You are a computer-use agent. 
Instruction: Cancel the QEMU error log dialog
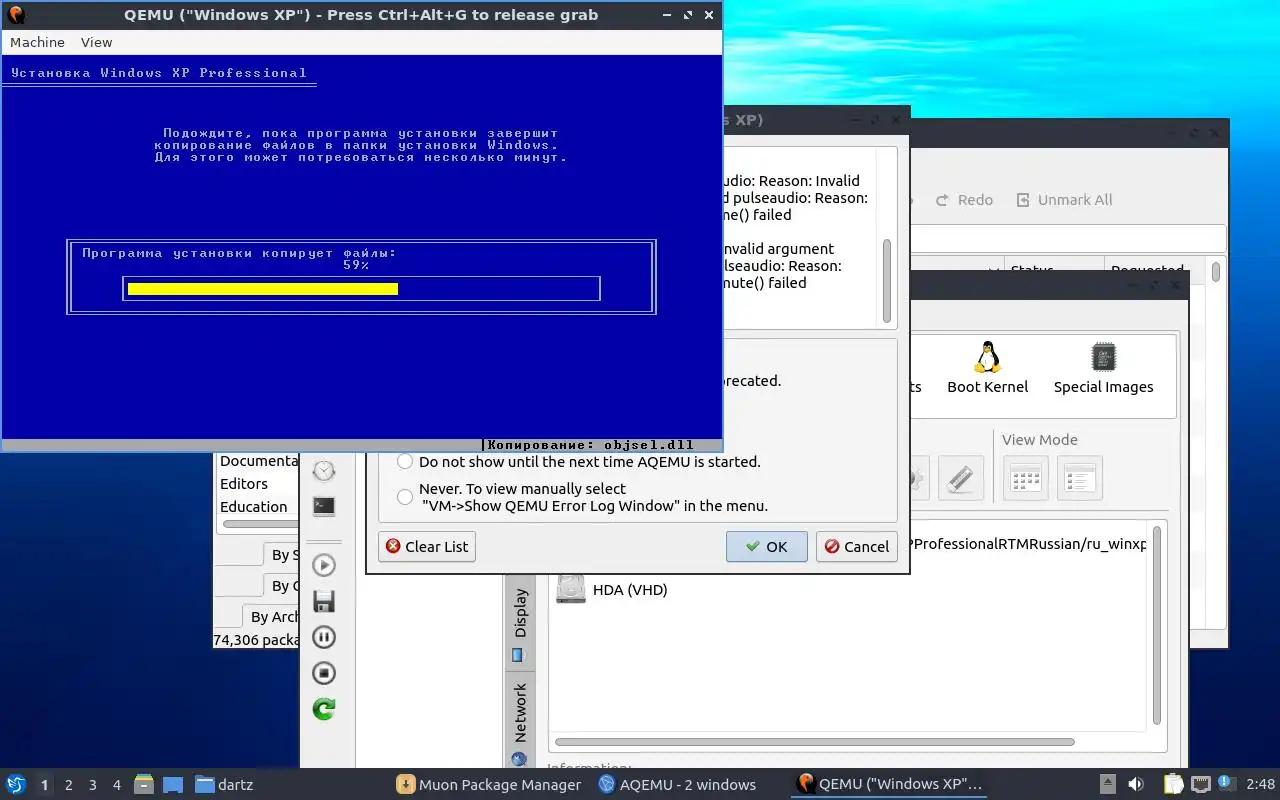pos(856,546)
